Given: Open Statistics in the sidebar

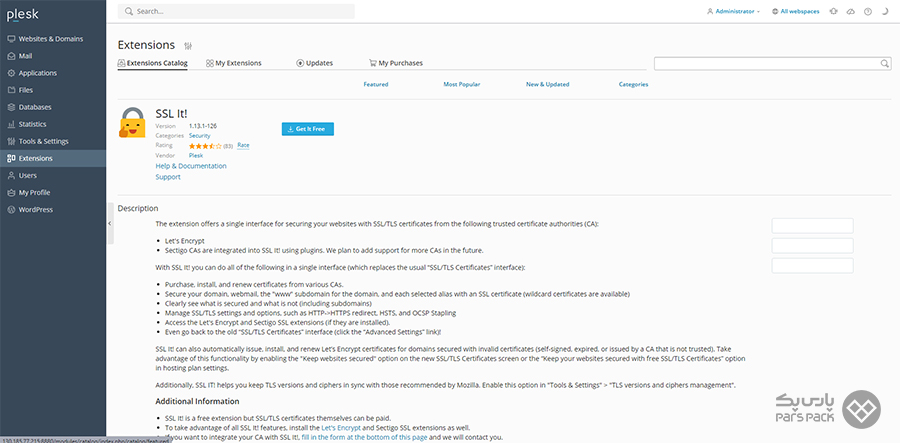Looking at the screenshot, I should [53, 124].
